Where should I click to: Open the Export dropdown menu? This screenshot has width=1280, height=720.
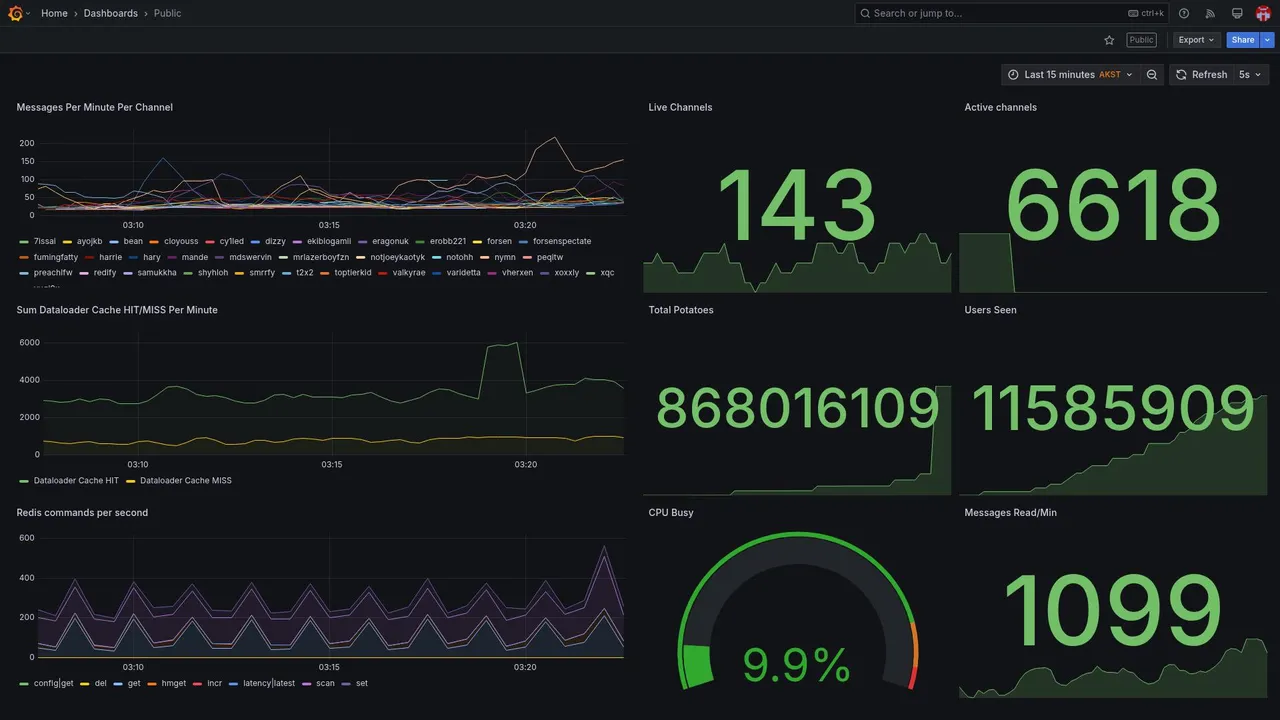[1196, 40]
